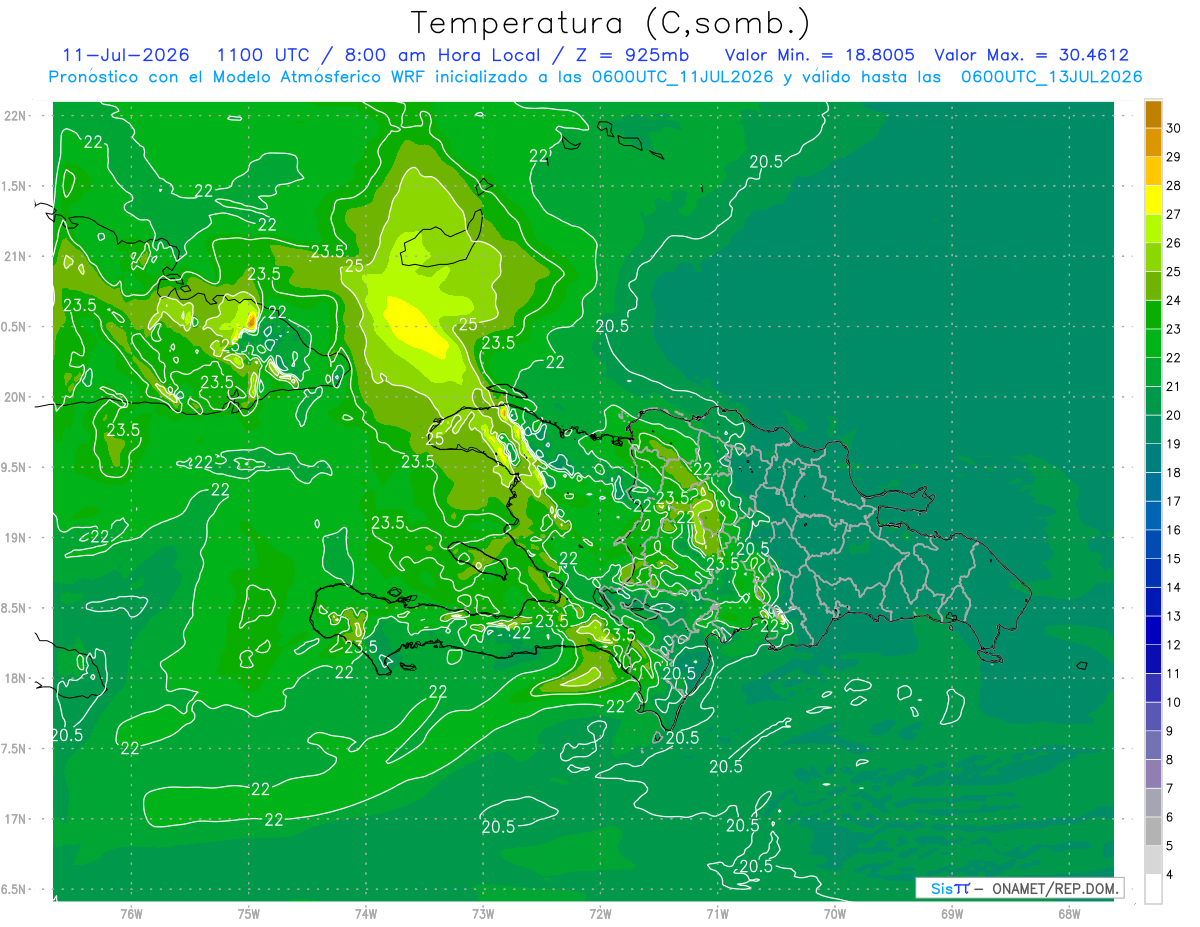
Task: Click the '75W' longitude axis label
Action: (x=249, y=913)
